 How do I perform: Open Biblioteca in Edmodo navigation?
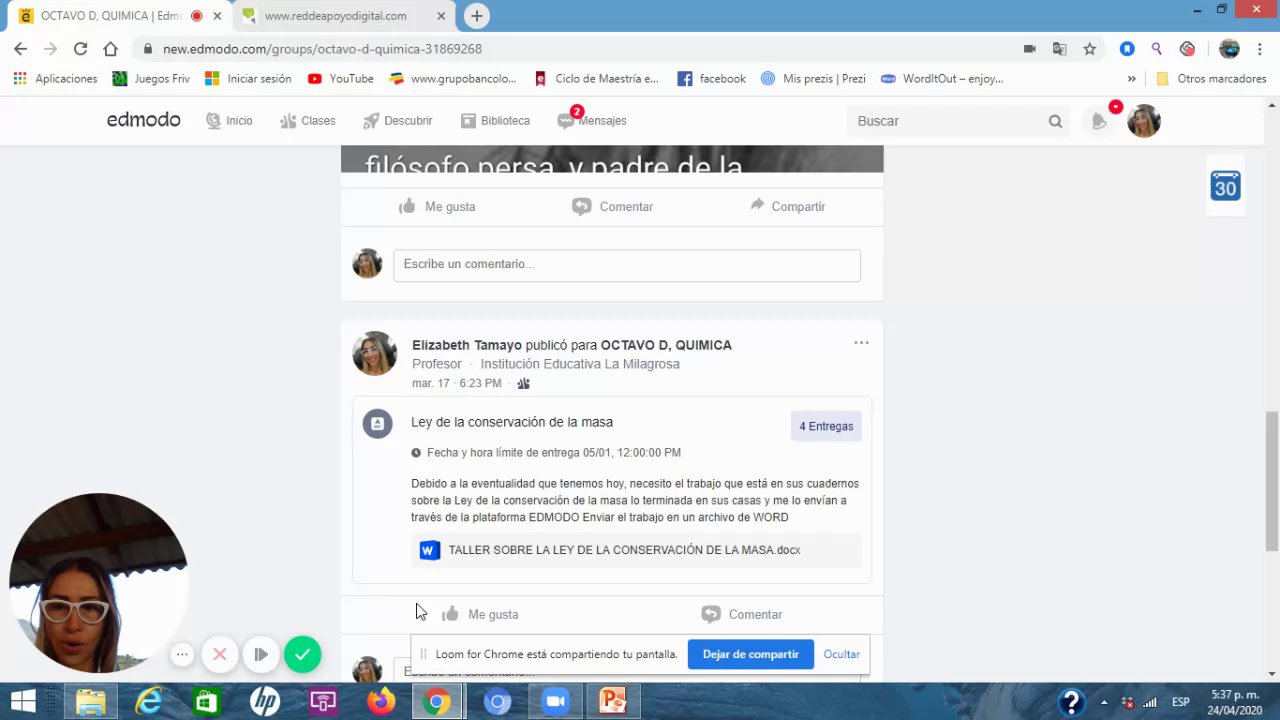pos(496,120)
